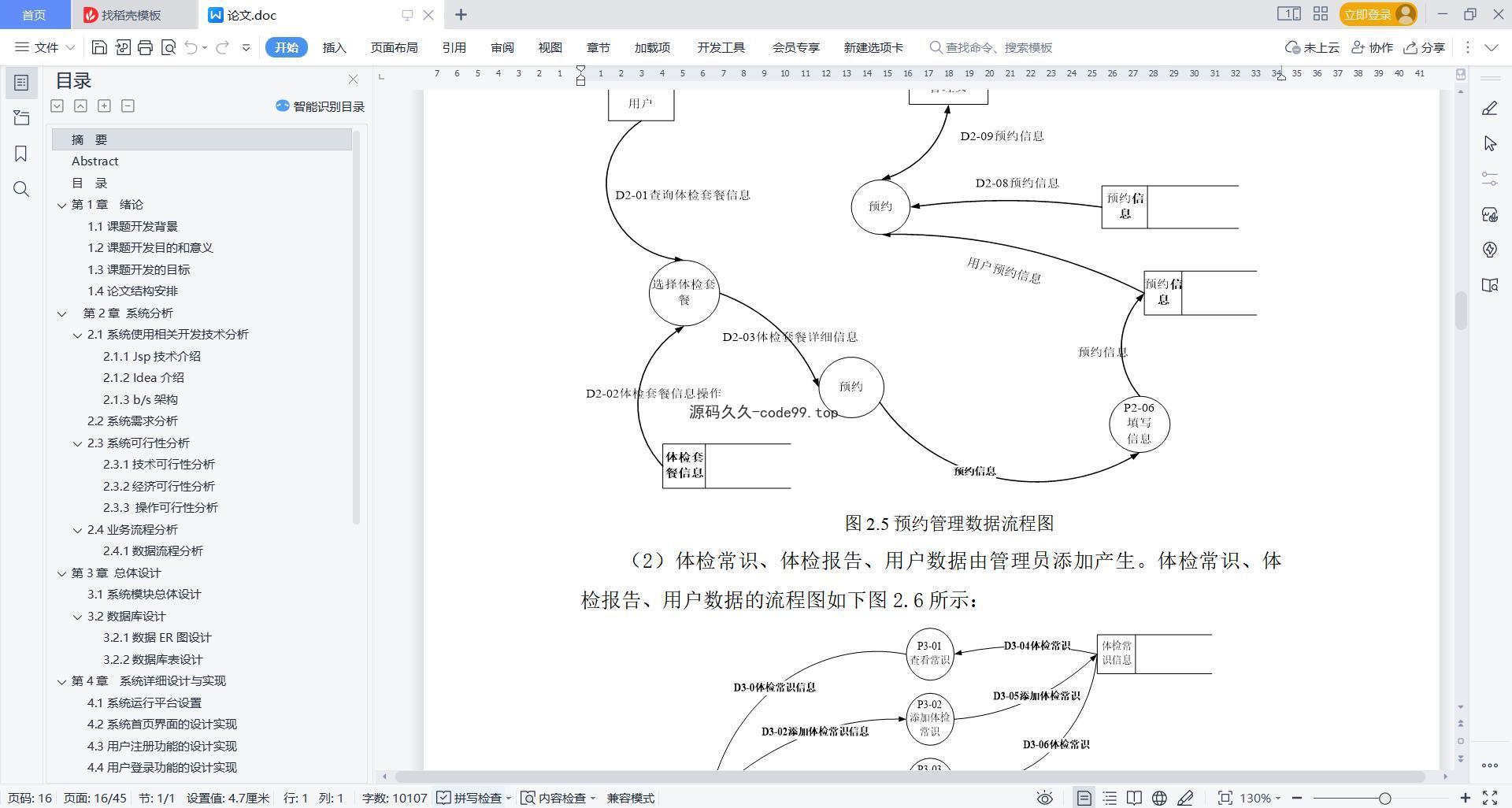The width and height of the screenshot is (1512, 808).
Task: Click zoom in plus button
Action: (1466, 798)
